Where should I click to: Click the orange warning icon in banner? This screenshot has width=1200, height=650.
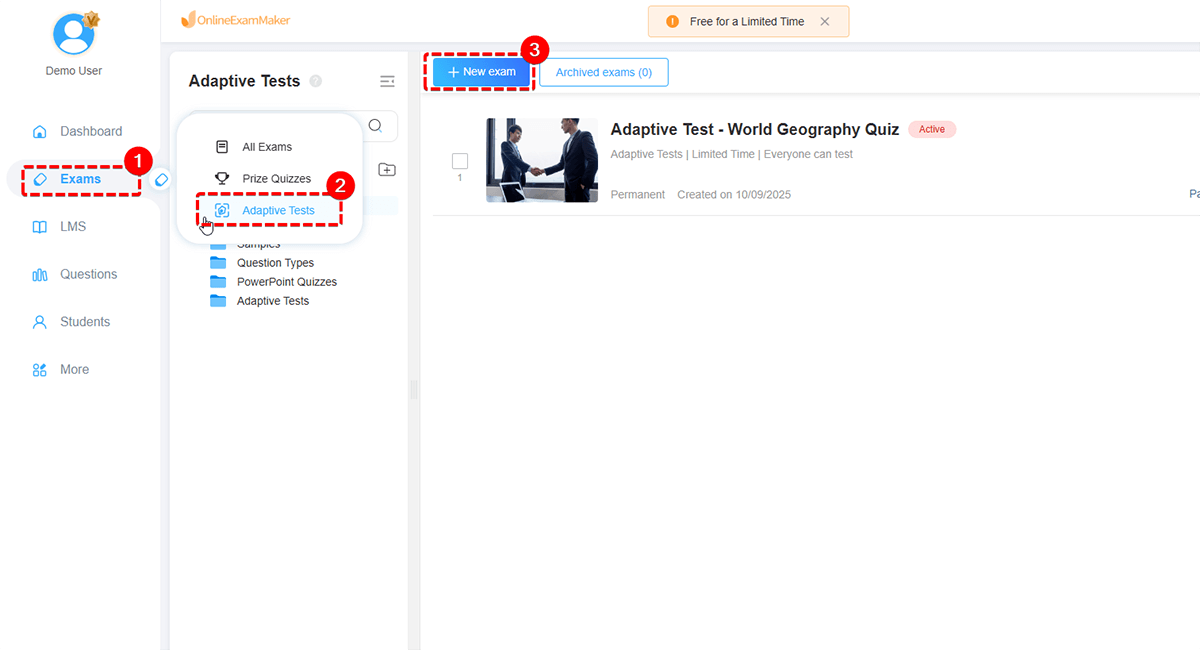(672, 21)
